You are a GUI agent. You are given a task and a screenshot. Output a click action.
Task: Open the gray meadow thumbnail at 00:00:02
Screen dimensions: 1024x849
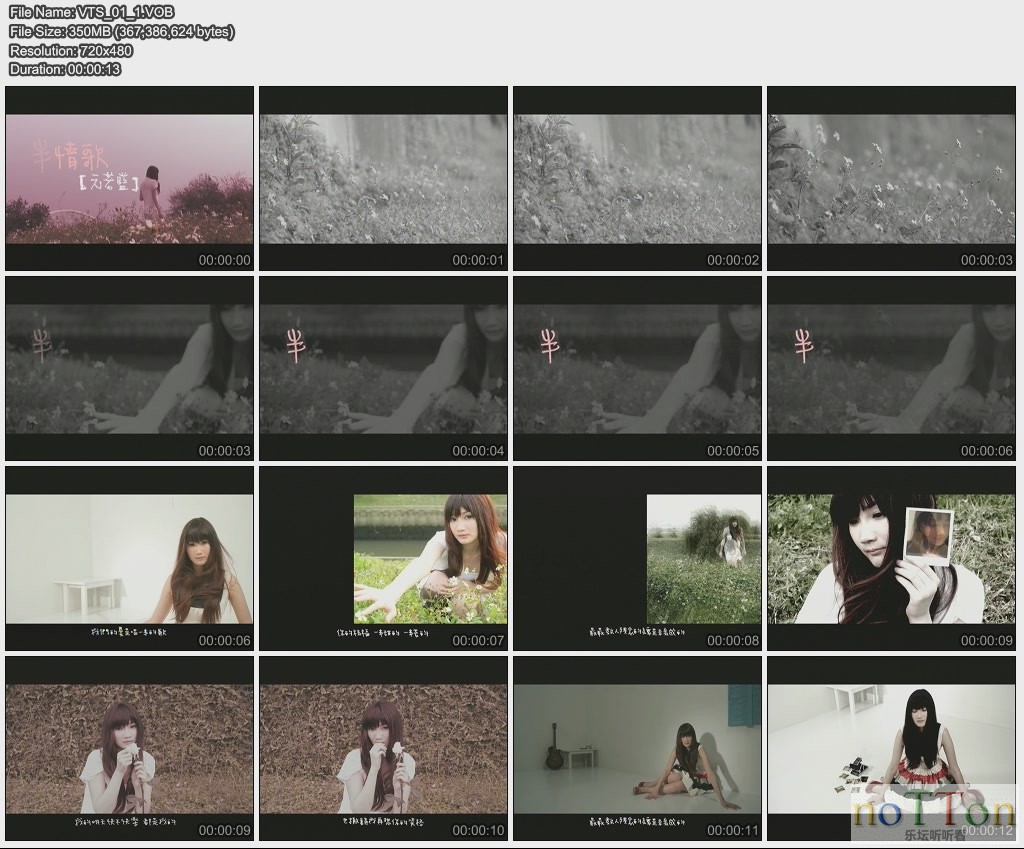pos(637,178)
